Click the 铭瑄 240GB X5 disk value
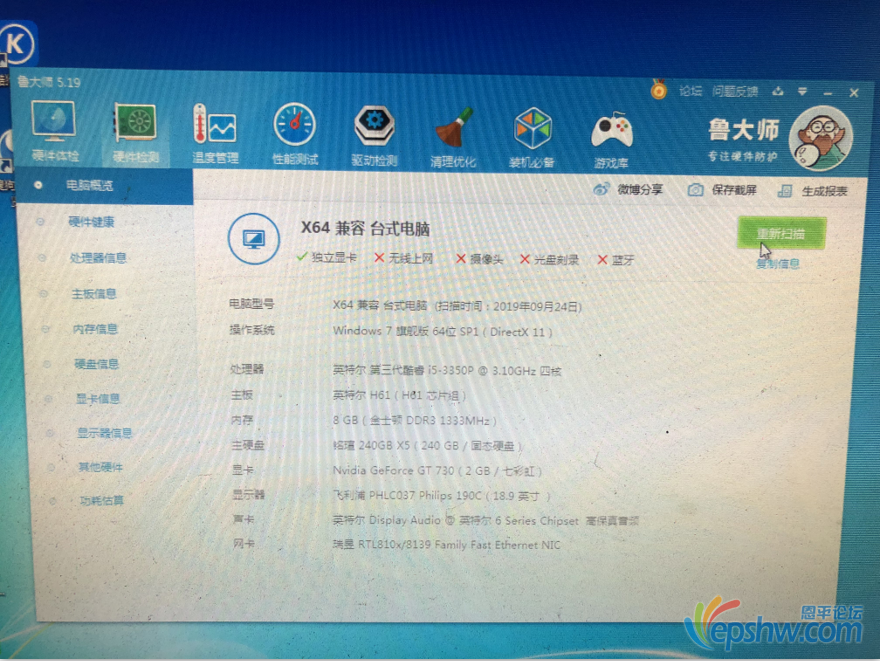Screen dimensions: 880x661 point(428,446)
